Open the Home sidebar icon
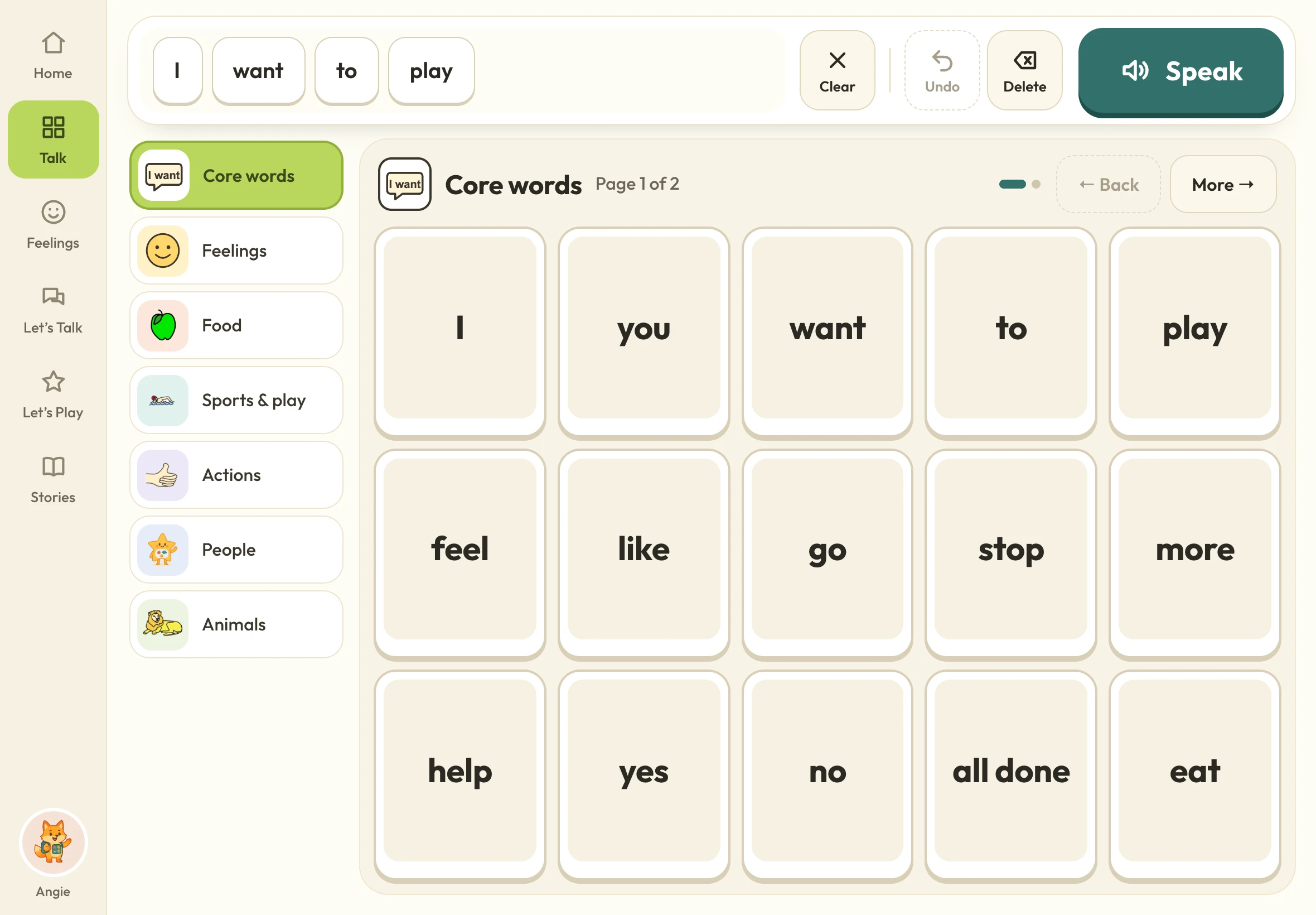This screenshot has width=1316, height=915. [x=53, y=56]
